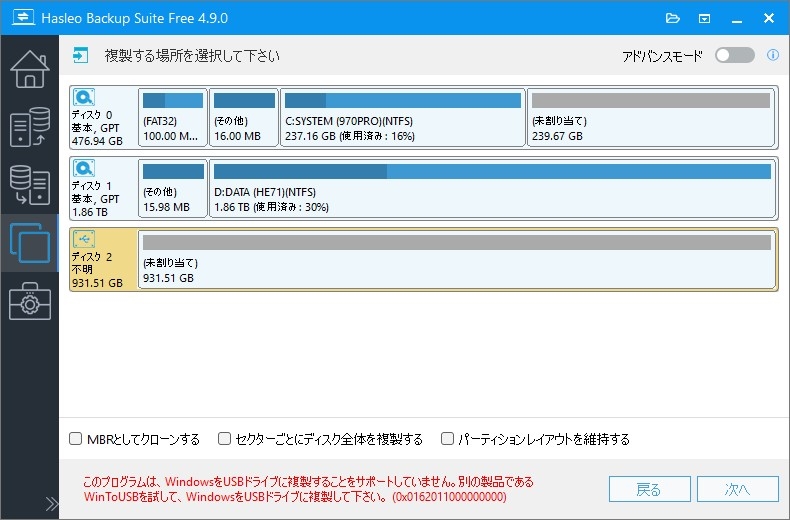Viewport: 790px width, 520px height.
Task: Toggle the アドバンスモード switch
Action: pos(735,55)
